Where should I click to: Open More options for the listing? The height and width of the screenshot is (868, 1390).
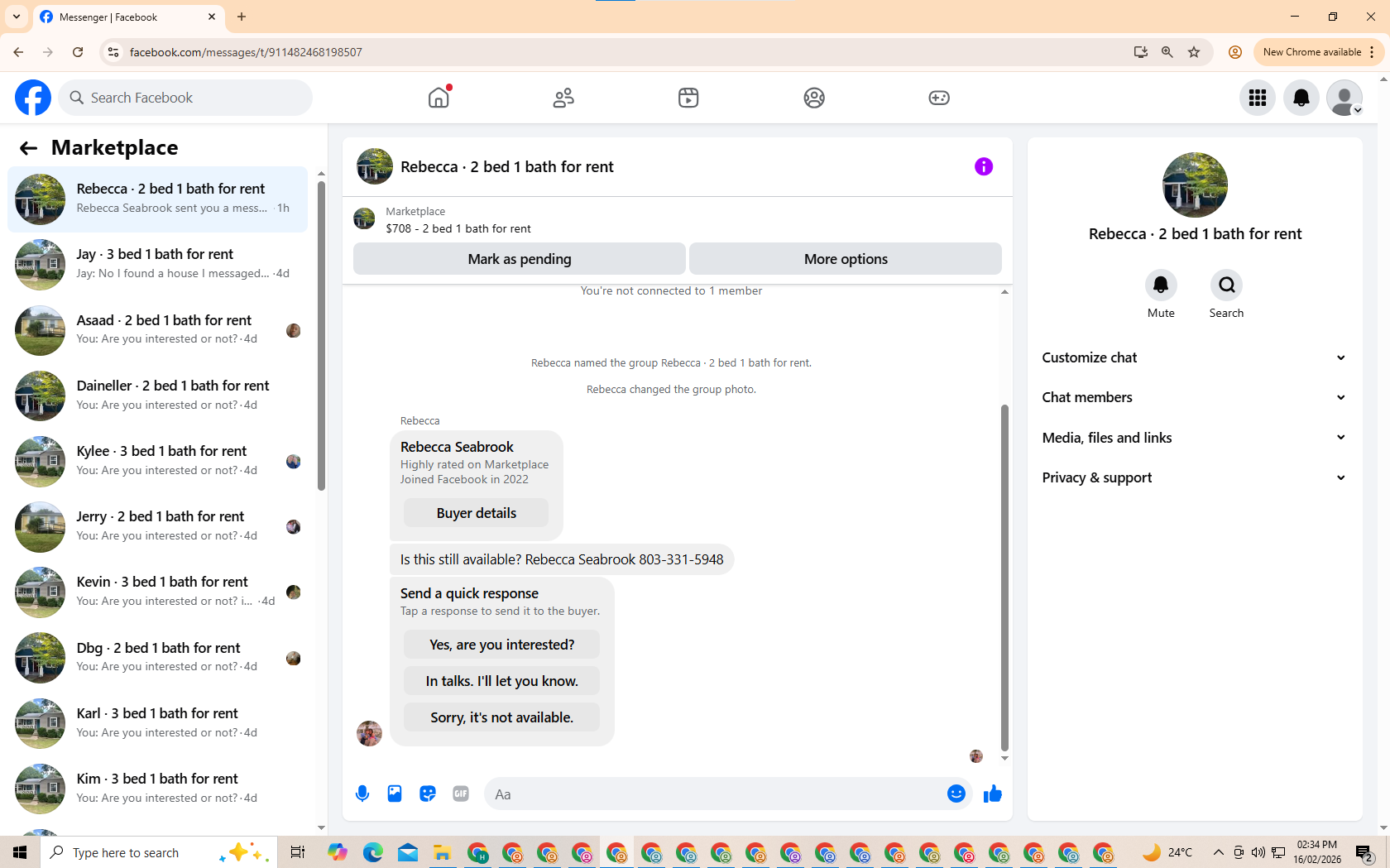tap(846, 259)
